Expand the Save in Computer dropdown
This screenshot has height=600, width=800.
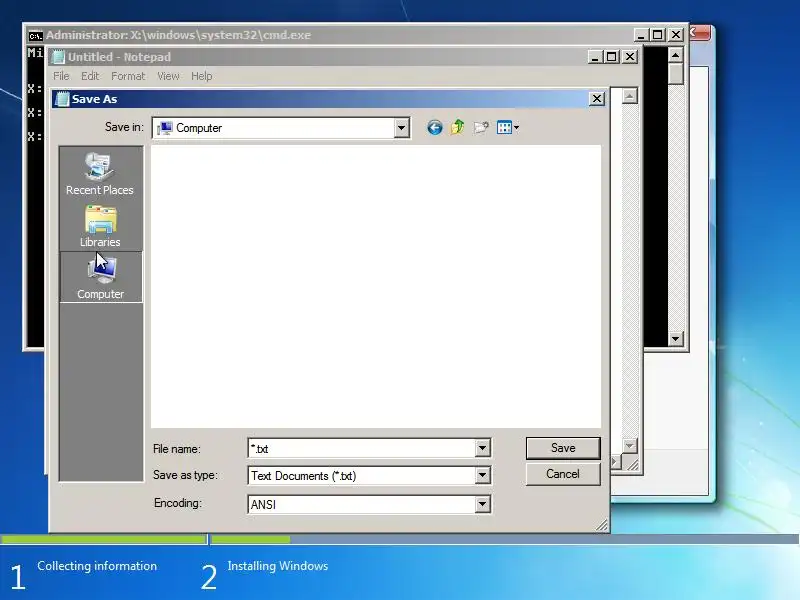coord(402,128)
